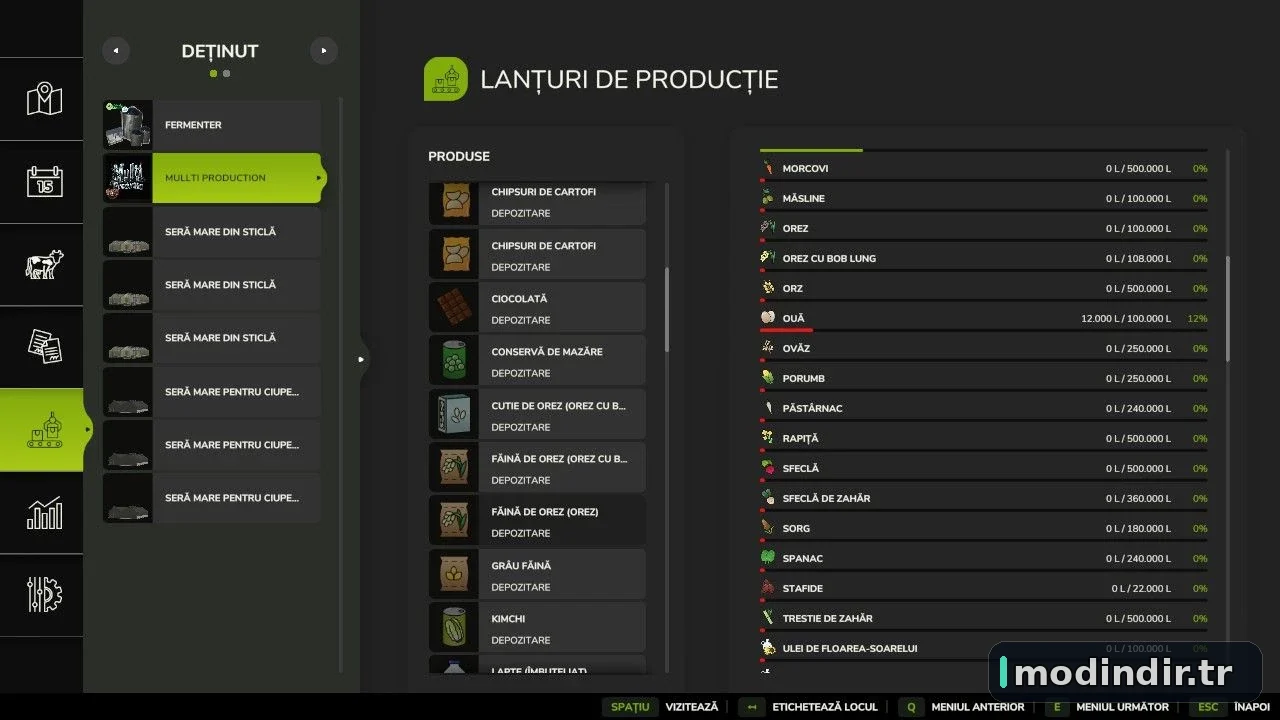Click the Ouă egg icon
Image resolution: width=1280 pixels, height=720 pixels.
(768, 318)
